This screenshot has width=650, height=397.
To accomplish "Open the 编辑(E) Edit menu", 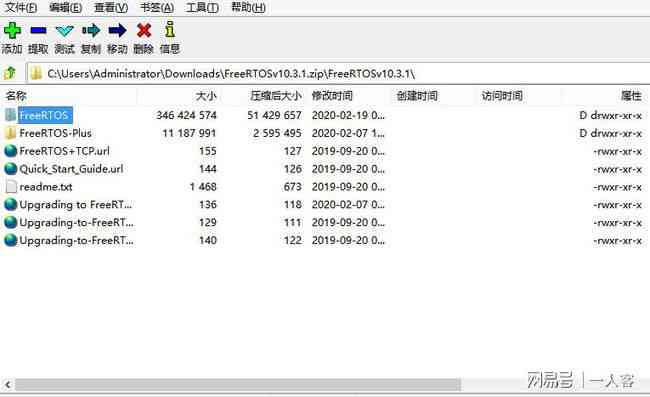I will pyautogui.click(x=65, y=7).
